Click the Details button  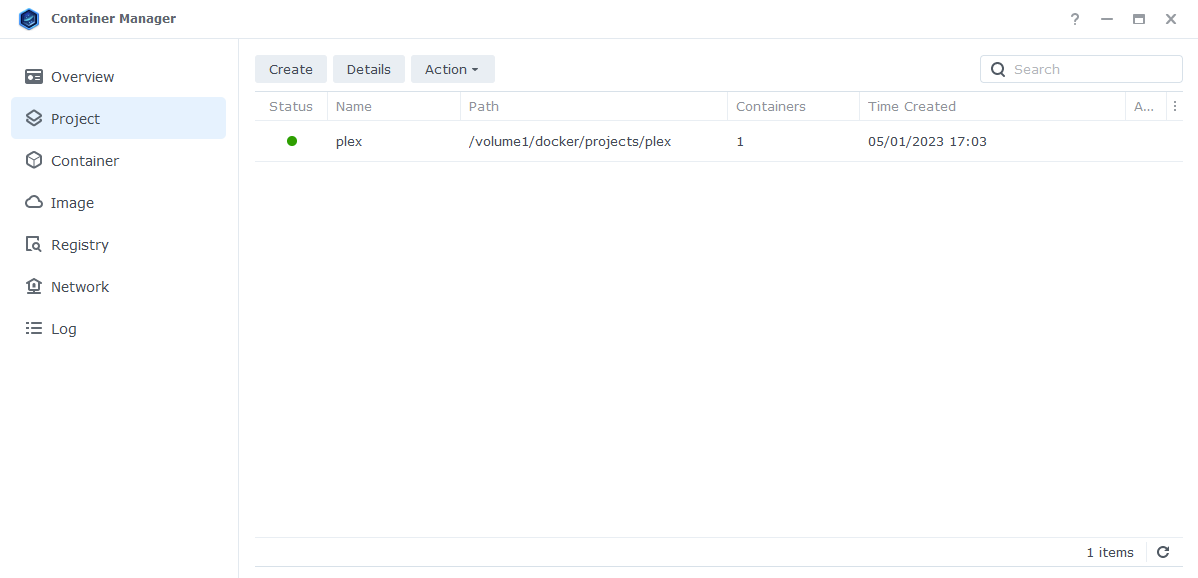point(368,69)
